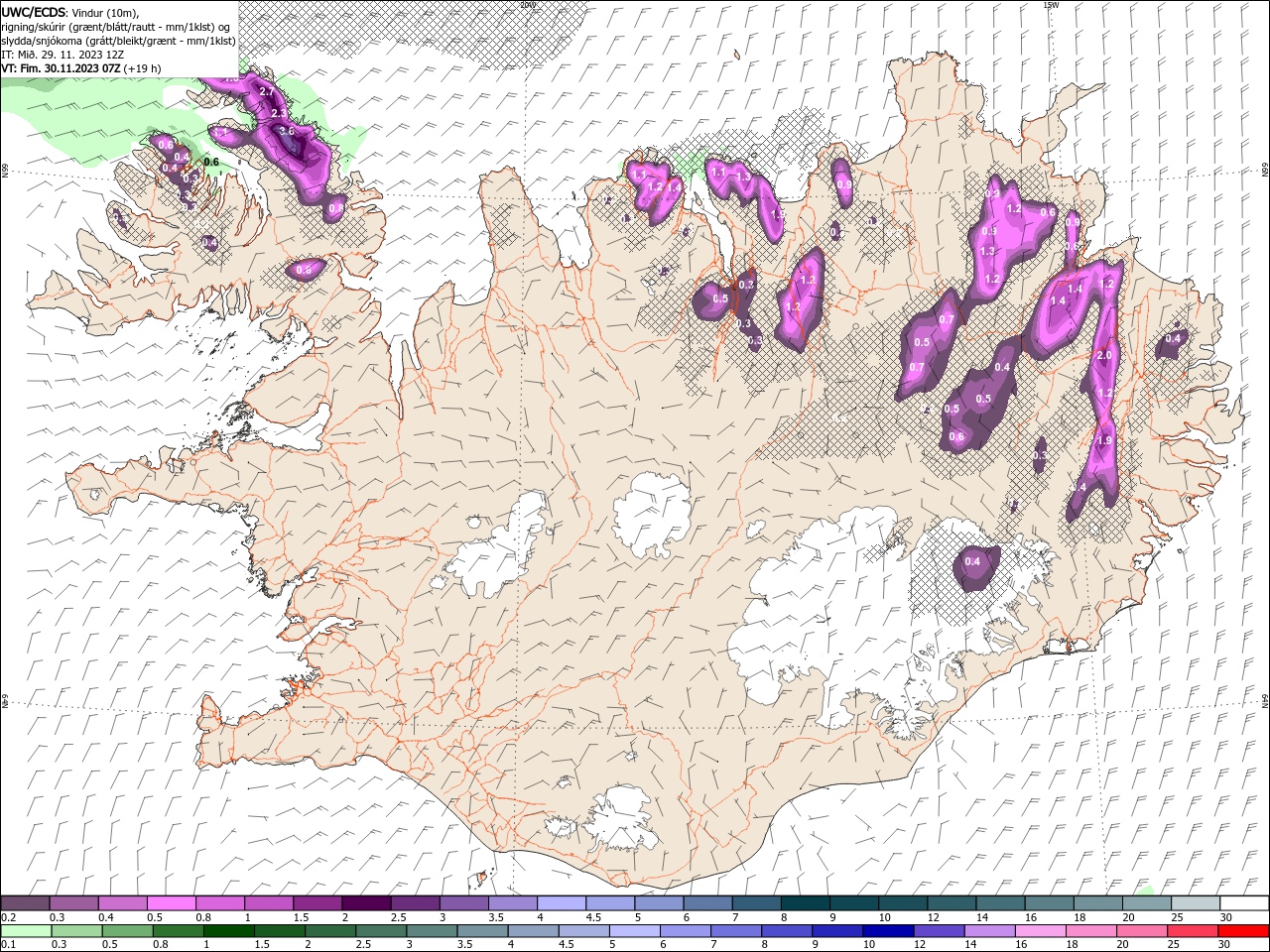The width and height of the screenshot is (1270, 952).
Task: Click the upper legend swatch labeled 20
Action: (x=1147, y=903)
